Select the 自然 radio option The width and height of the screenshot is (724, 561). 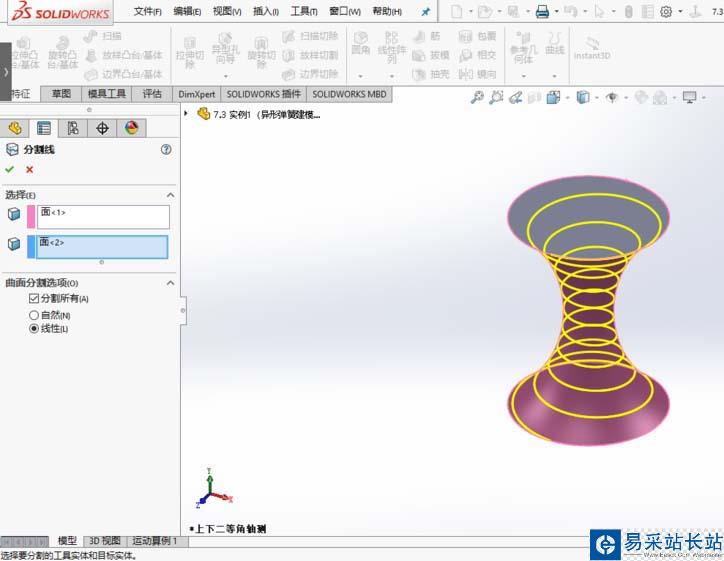pyautogui.click(x=34, y=315)
